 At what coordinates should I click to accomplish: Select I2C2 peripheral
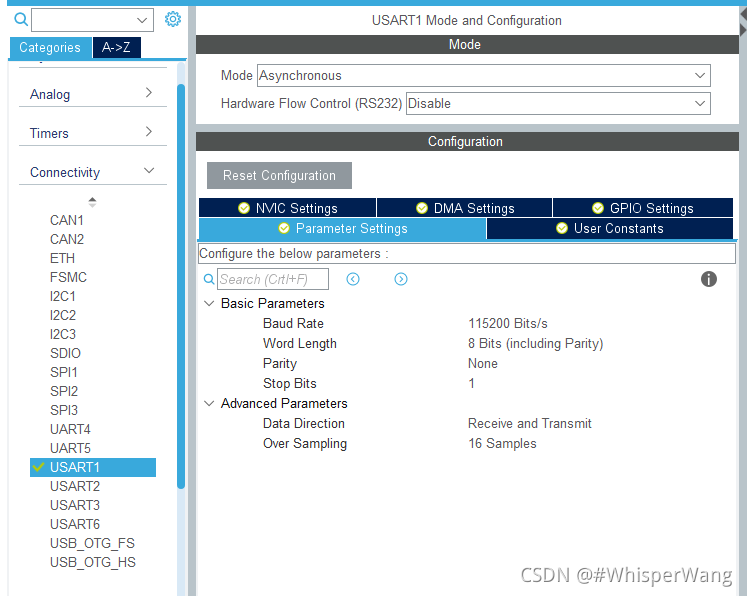pyautogui.click(x=62, y=315)
